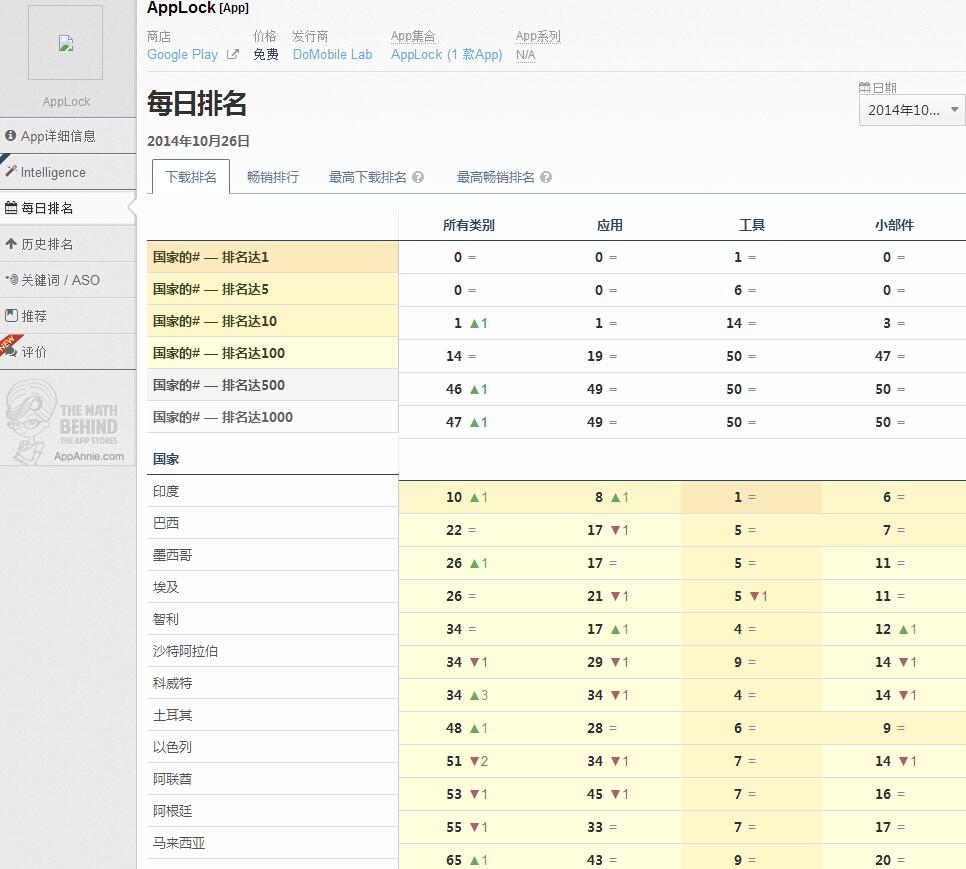Click the 科威特 country row
This screenshot has width=966, height=869.
[272, 684]
